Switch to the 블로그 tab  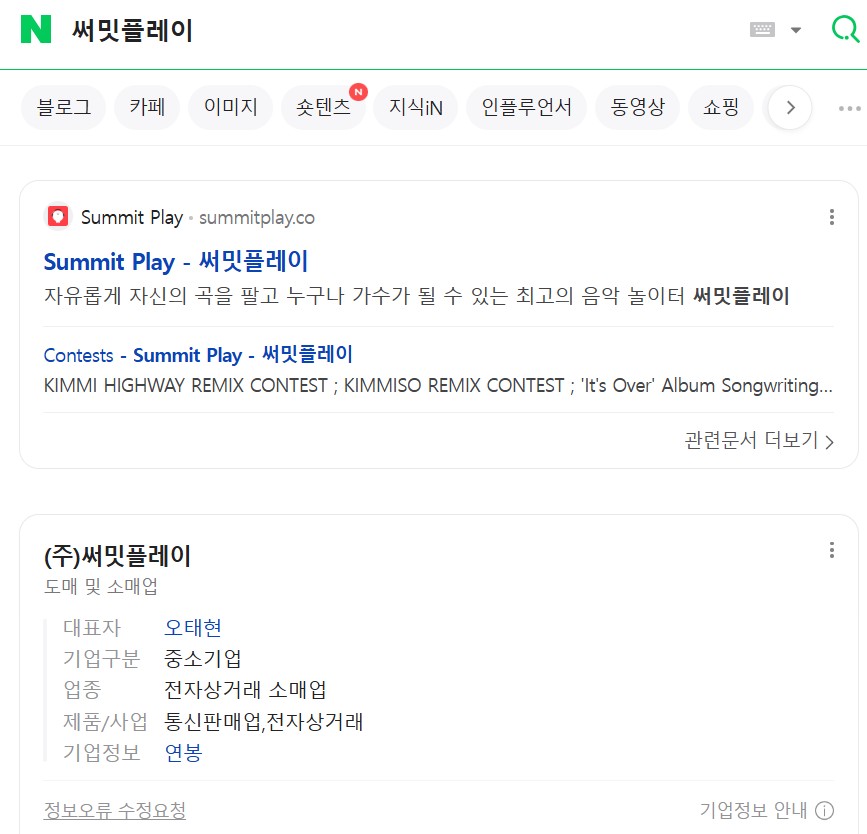63,107
